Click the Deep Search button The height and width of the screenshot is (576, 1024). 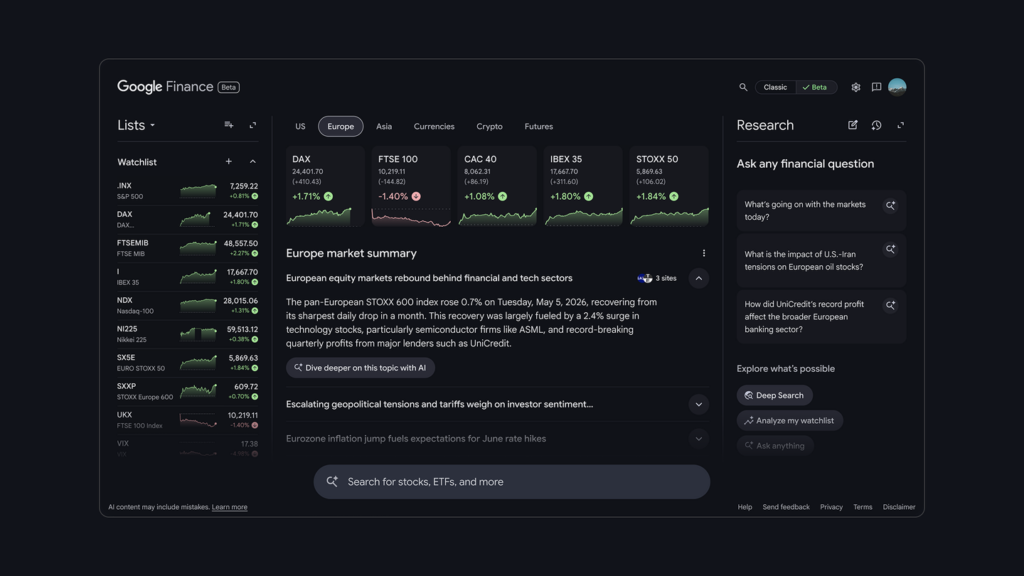click(775, 395)
